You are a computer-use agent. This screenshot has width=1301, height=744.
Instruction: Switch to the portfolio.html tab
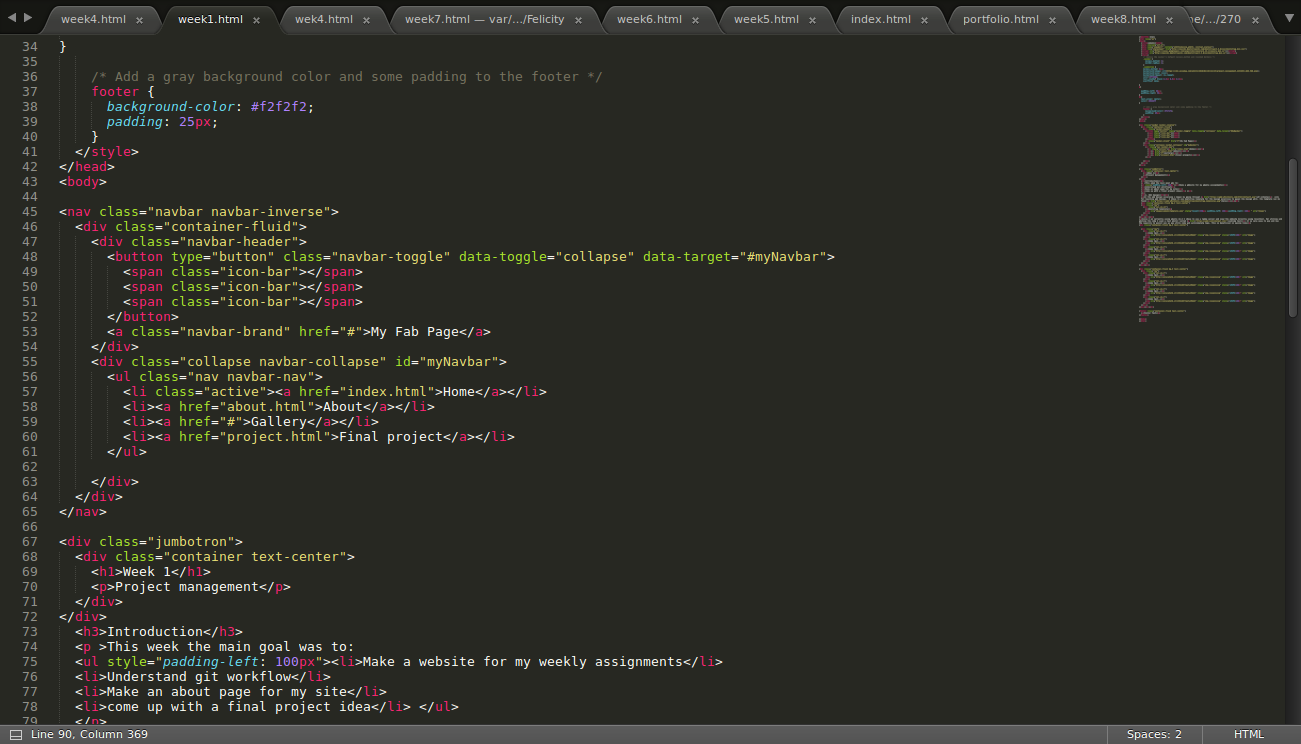(x=1001, y=19)
